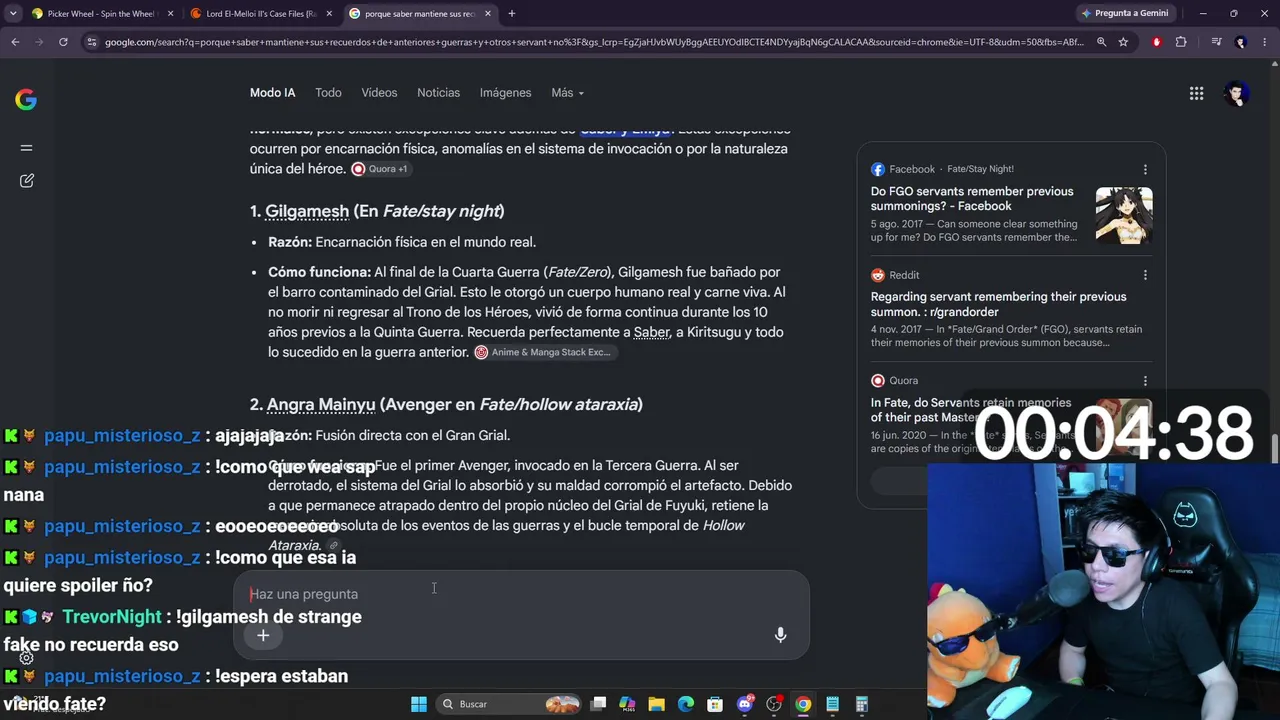Open the Google apps grid
Image resolution: width=1280 pixels, height=720 pixels.
coord(1196,93)
